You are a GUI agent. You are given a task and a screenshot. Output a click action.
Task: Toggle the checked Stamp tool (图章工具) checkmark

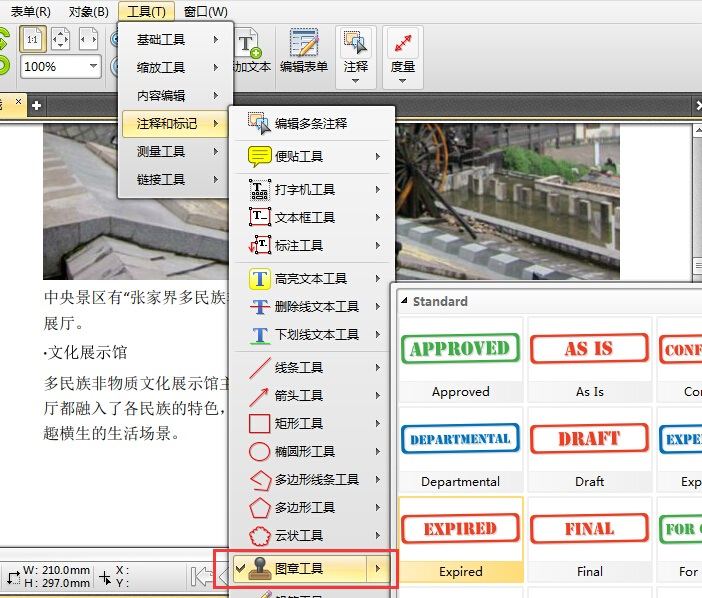click(240, 568)
